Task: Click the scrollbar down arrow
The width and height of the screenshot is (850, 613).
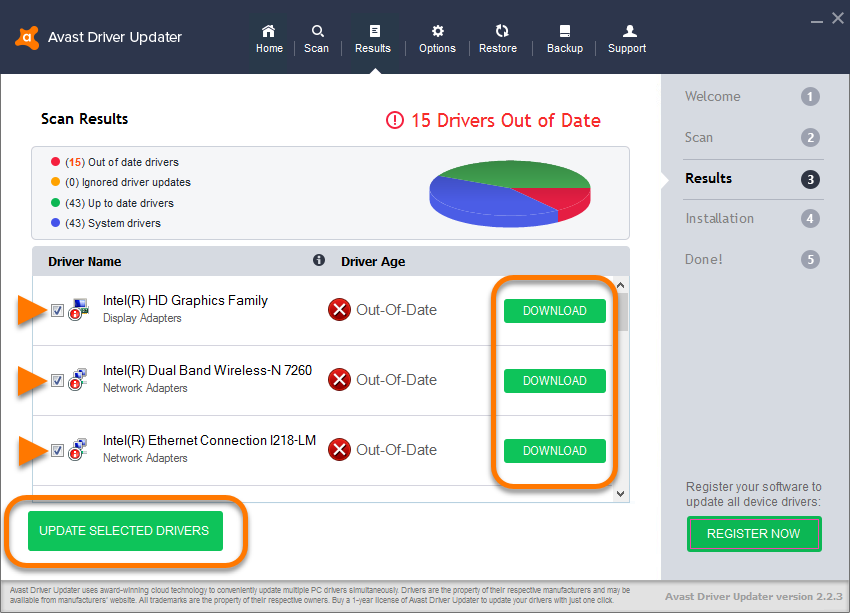Action: (621, 492)
